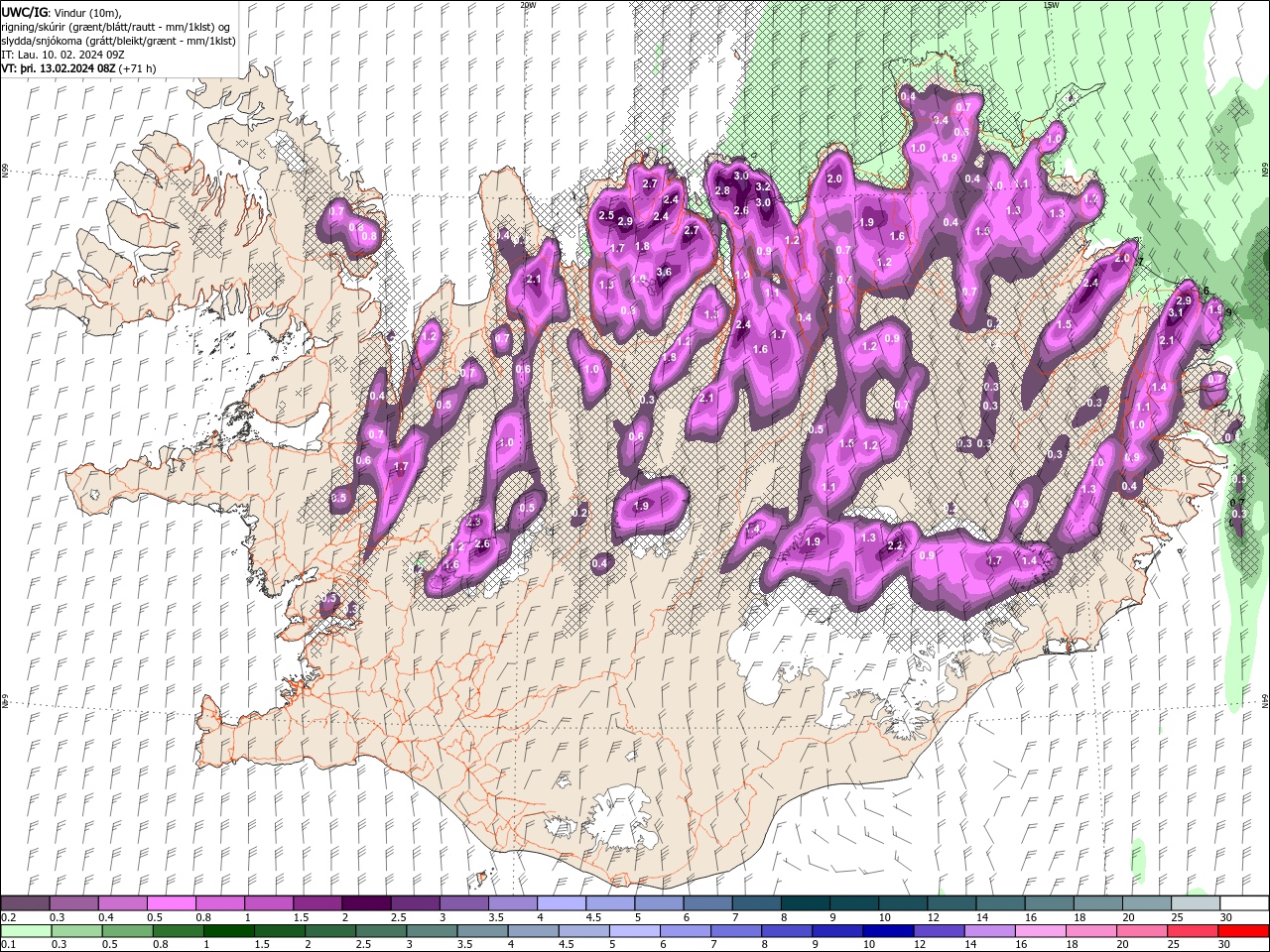Click the '3.6' snowfall value on the map
The width and height of the screenshot is (1270, 952).
664,272
